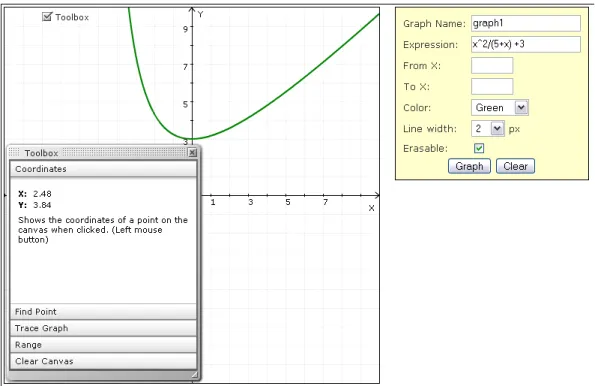595x386 pixels.
Task: Open the Trace Graph section
Action: click(103, 328)
